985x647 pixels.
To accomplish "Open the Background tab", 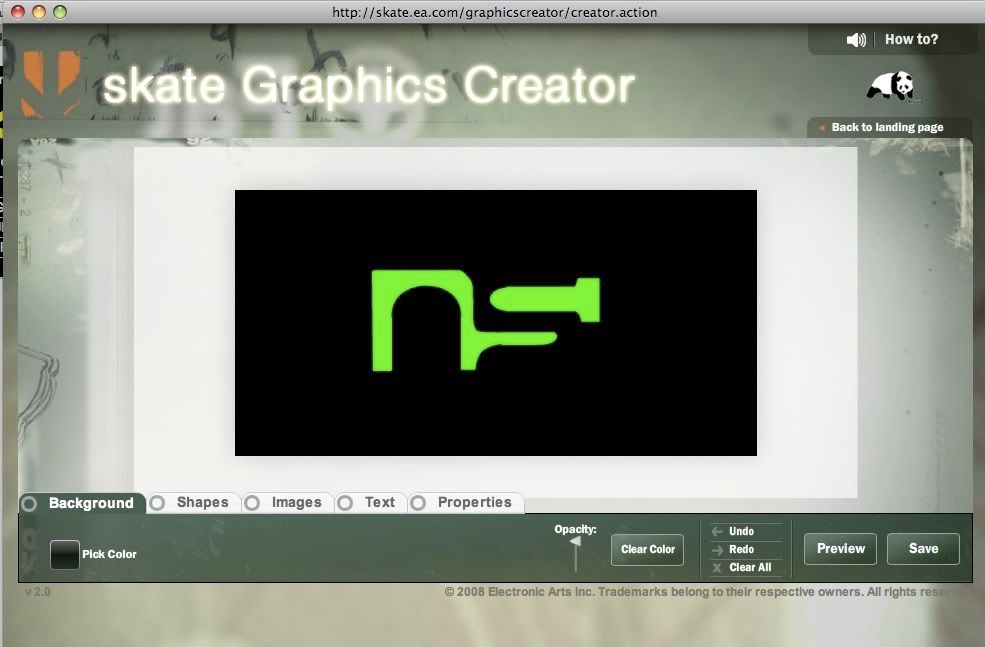I will pyautogui.click(x=90, y=503).
